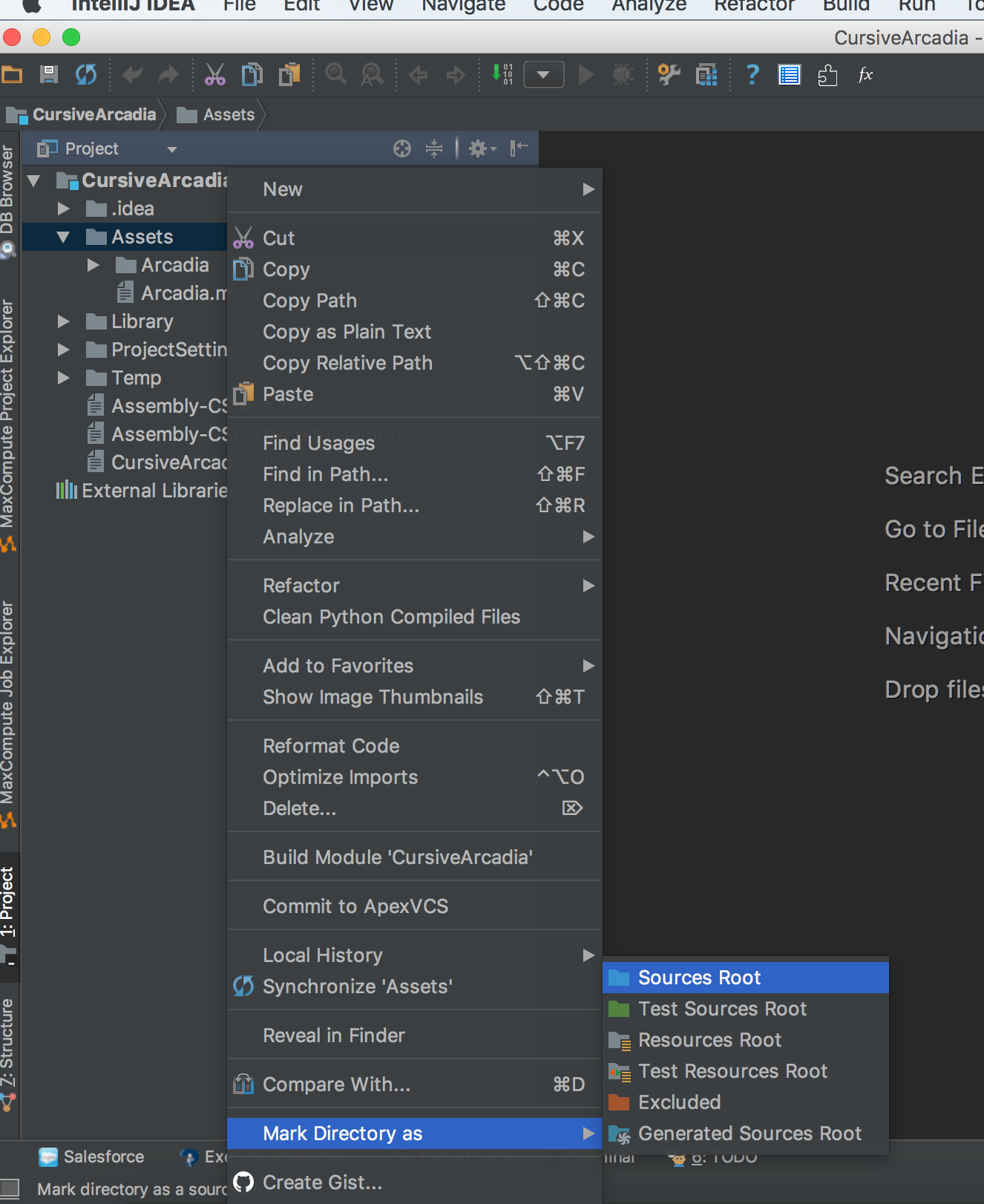
Task: Choose Compare With...
Action: click(x=414, y=1084)
